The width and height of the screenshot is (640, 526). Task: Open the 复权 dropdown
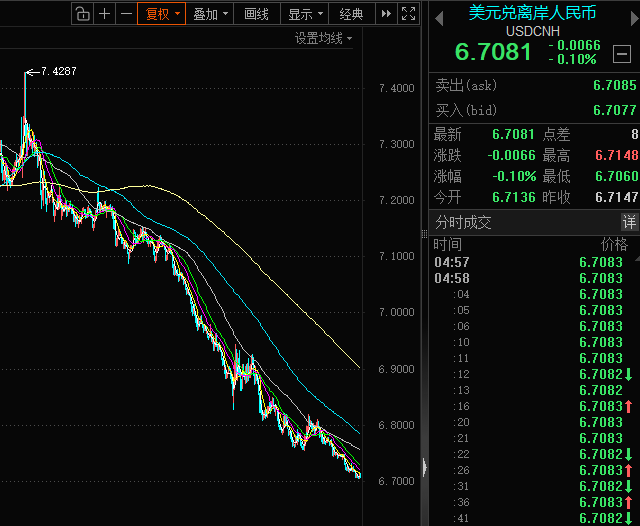[x=162, y=14]
